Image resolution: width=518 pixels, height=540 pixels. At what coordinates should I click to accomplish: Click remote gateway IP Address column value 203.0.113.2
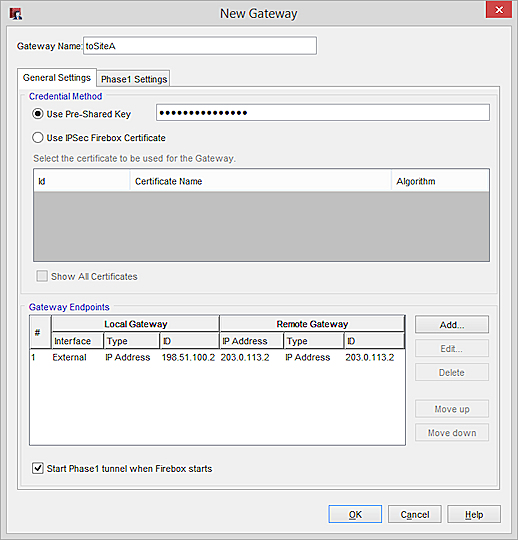245,357
